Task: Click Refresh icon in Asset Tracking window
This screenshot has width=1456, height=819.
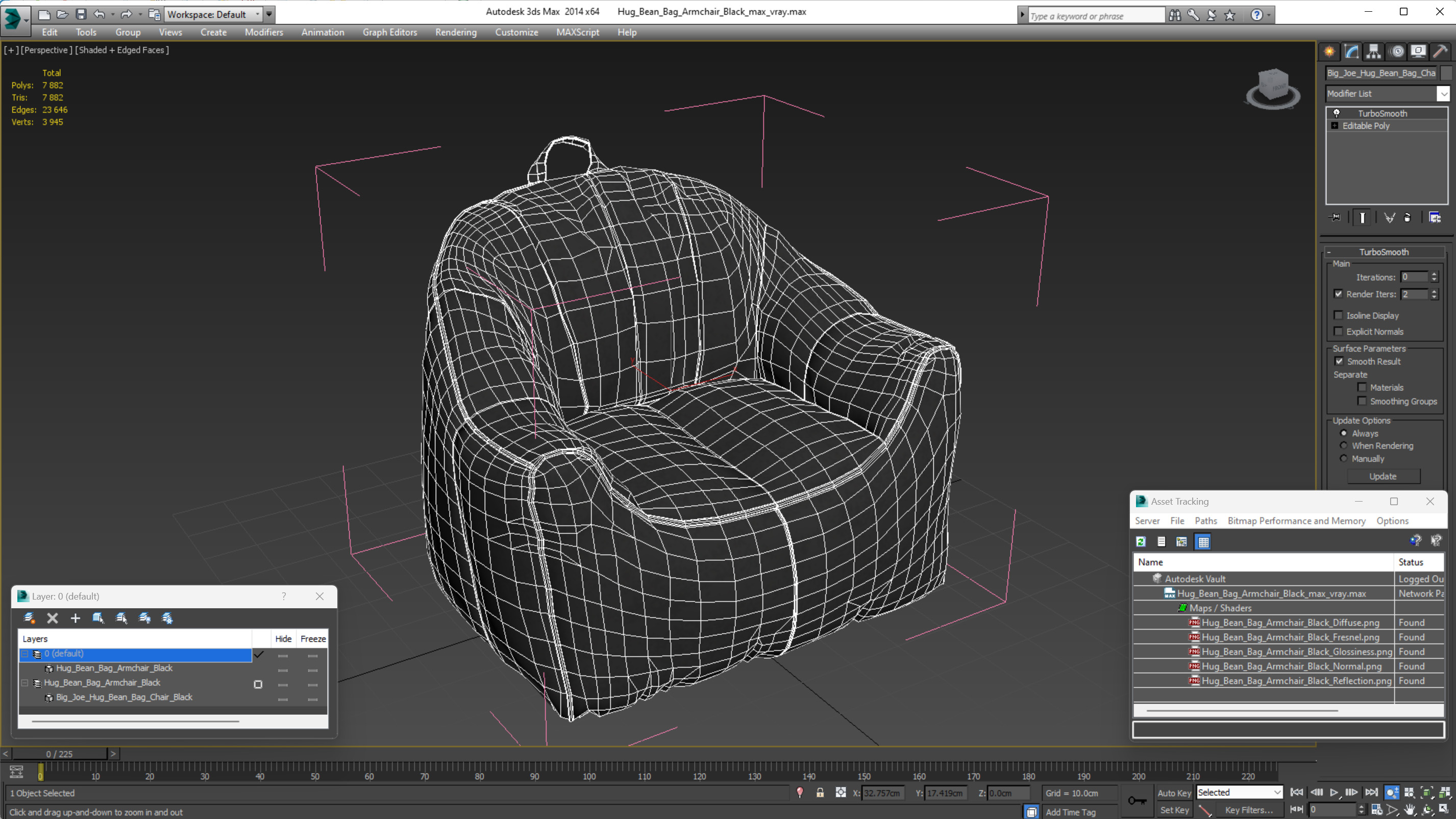Action: (1141, 541)
